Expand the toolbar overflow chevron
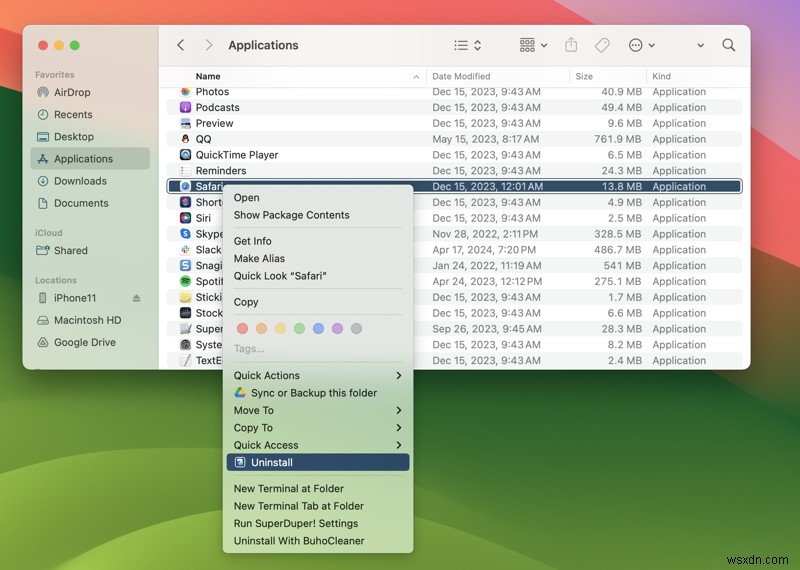The width and height of the screenshot is (800, 570). (x=701, y=45)
